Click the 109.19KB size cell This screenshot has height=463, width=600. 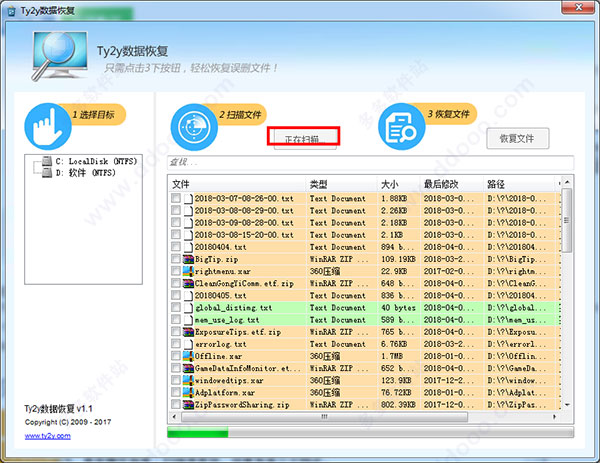398,259
